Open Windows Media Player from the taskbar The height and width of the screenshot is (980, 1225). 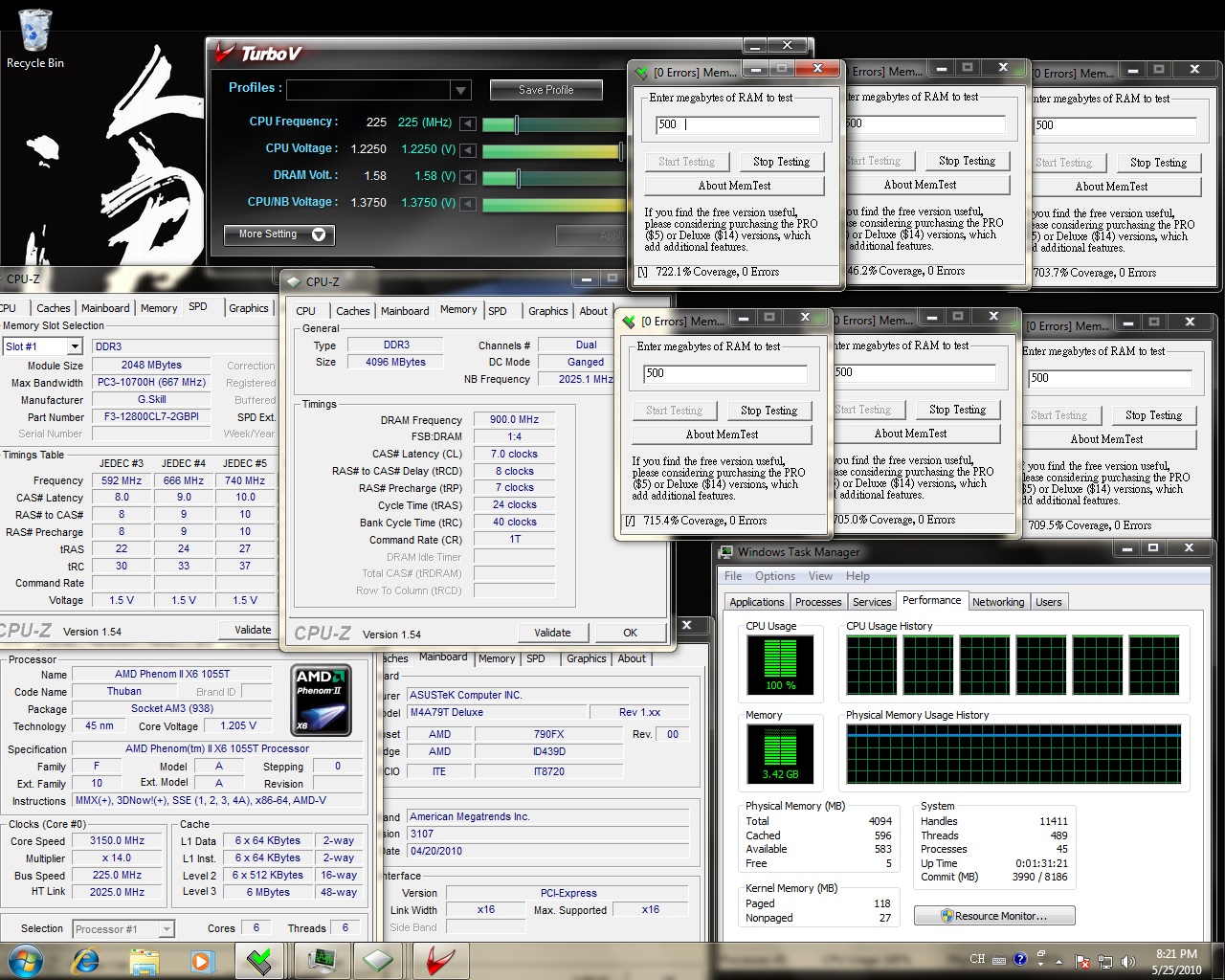coord(201,960)
